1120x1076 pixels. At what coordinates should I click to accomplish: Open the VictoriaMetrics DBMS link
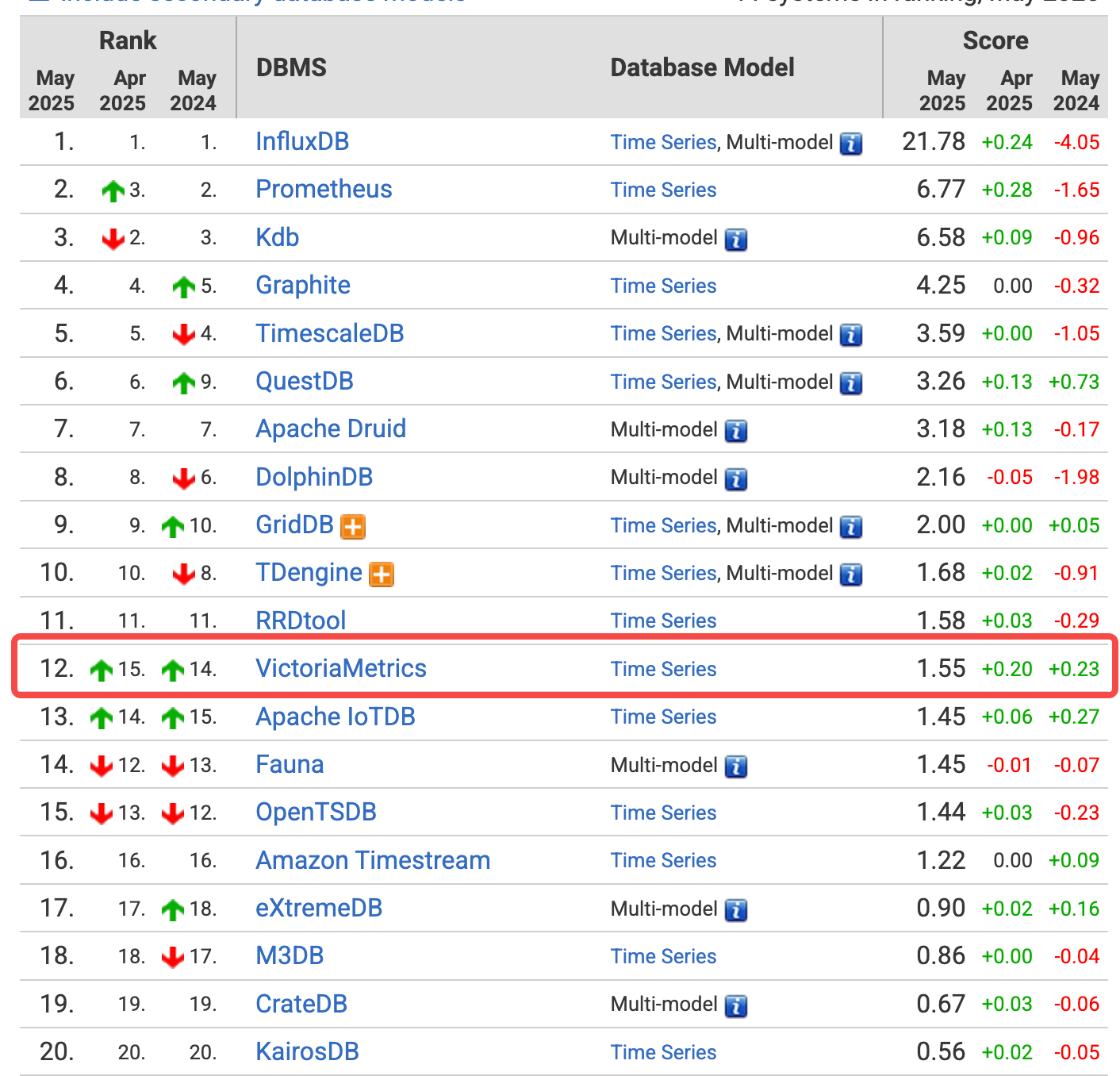tap(341, 668)
